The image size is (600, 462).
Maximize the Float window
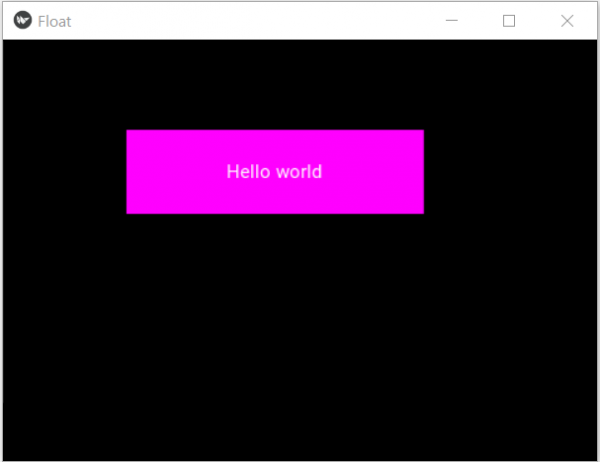click(509, 21)
